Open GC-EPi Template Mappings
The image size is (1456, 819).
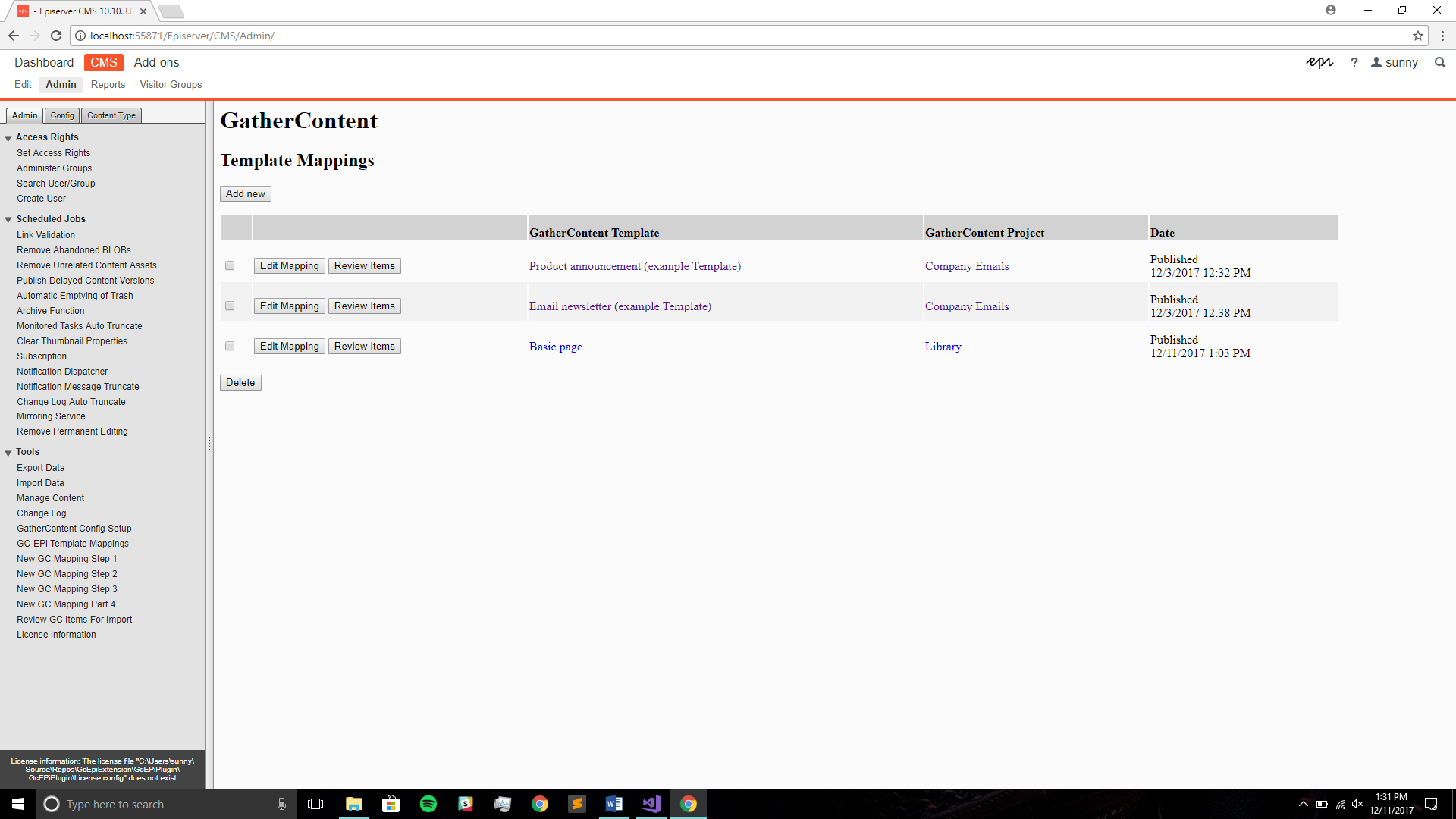(73, 544)
